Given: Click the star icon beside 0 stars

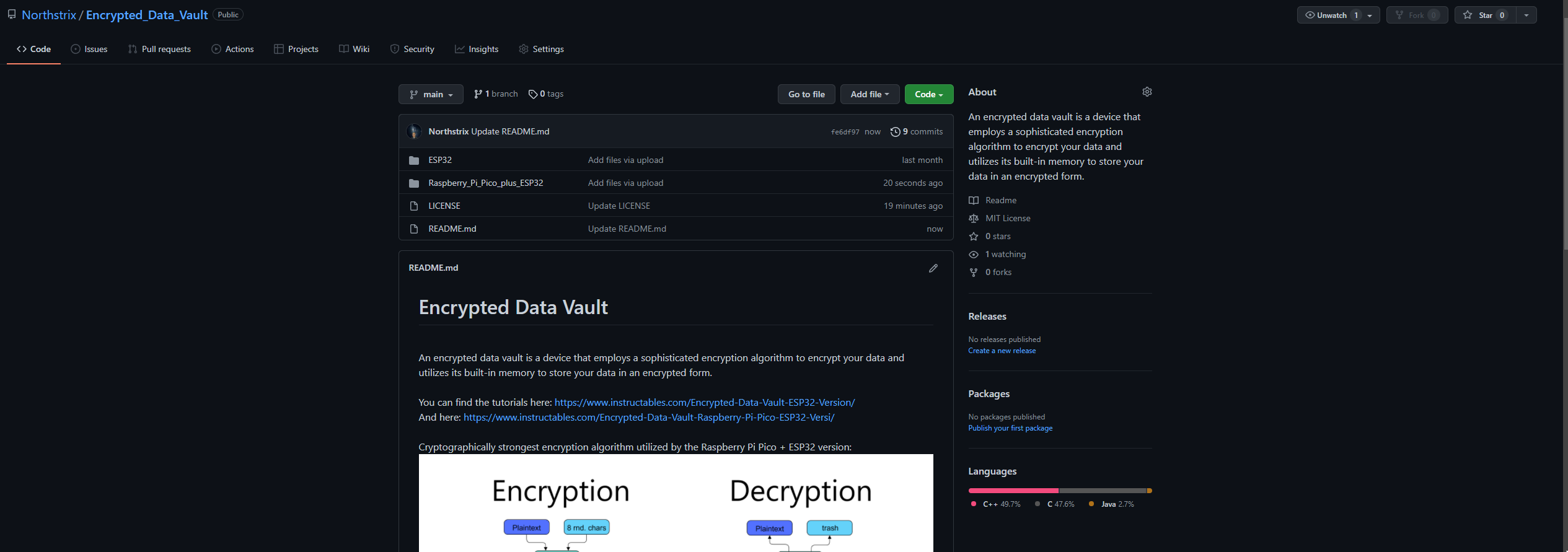Looking at the screenshot, I should pyautogui.click(x=974, y=237).
